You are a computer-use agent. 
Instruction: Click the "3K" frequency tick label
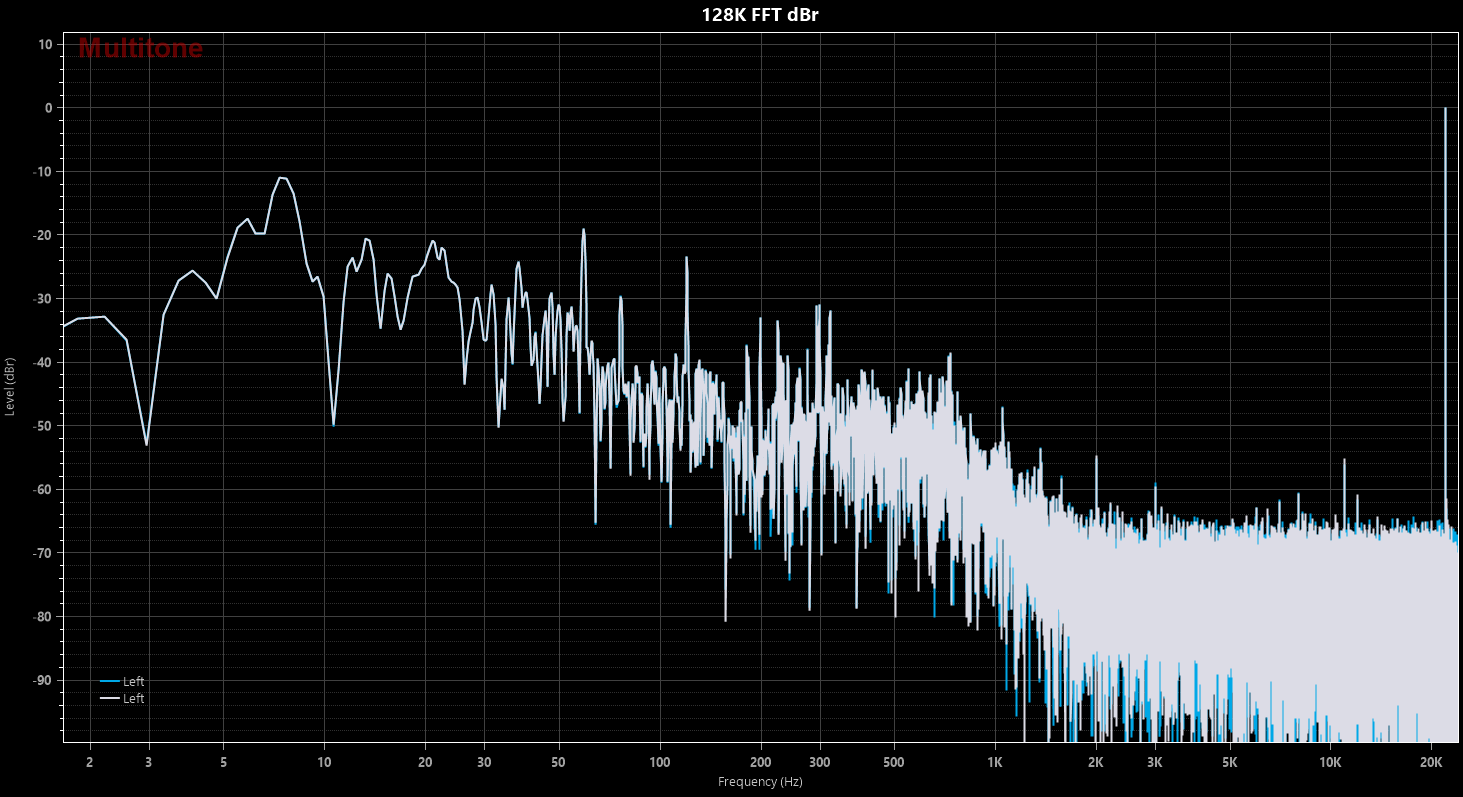(1155, 762)
